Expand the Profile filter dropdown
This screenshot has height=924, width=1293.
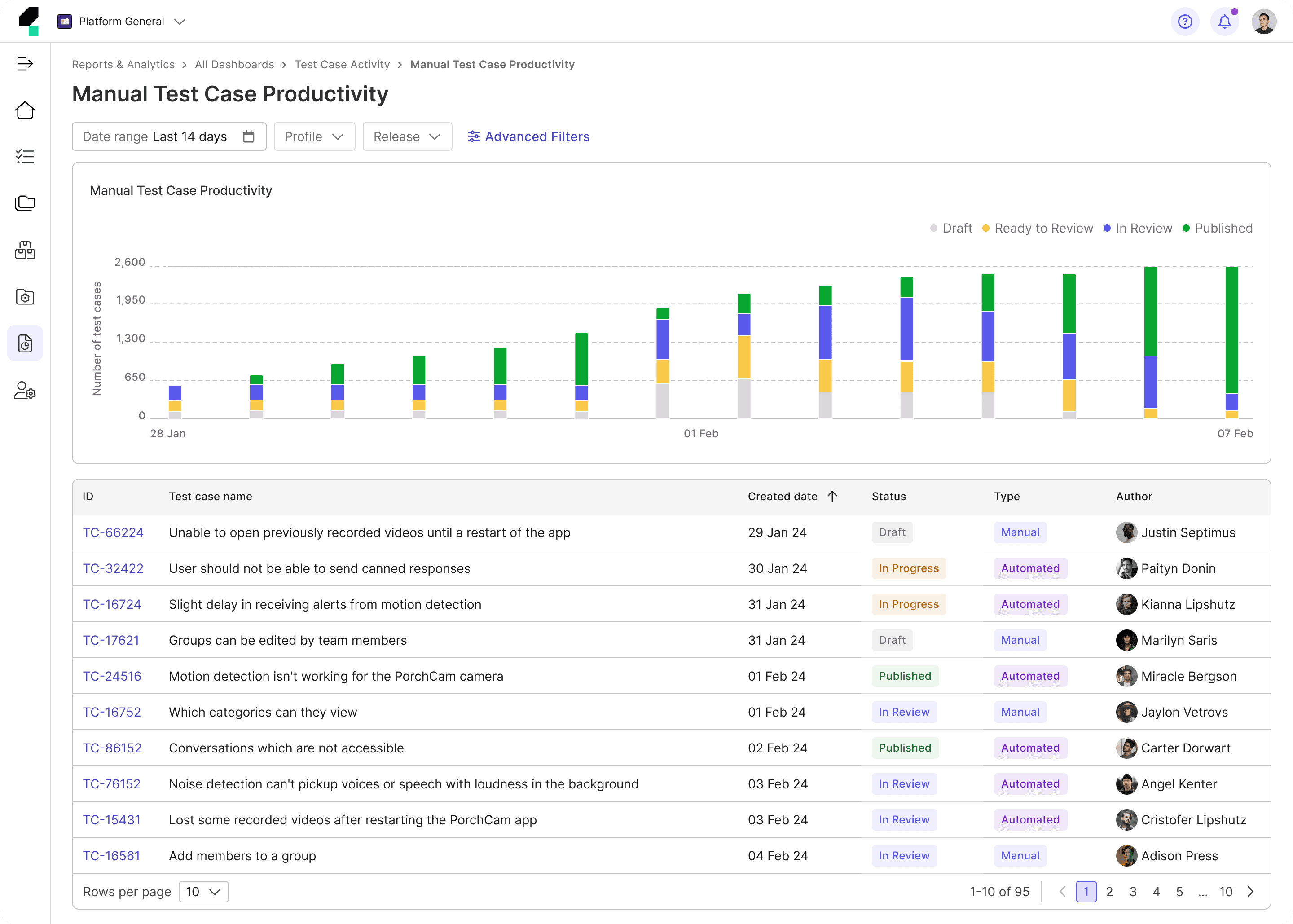coord(314,136)
